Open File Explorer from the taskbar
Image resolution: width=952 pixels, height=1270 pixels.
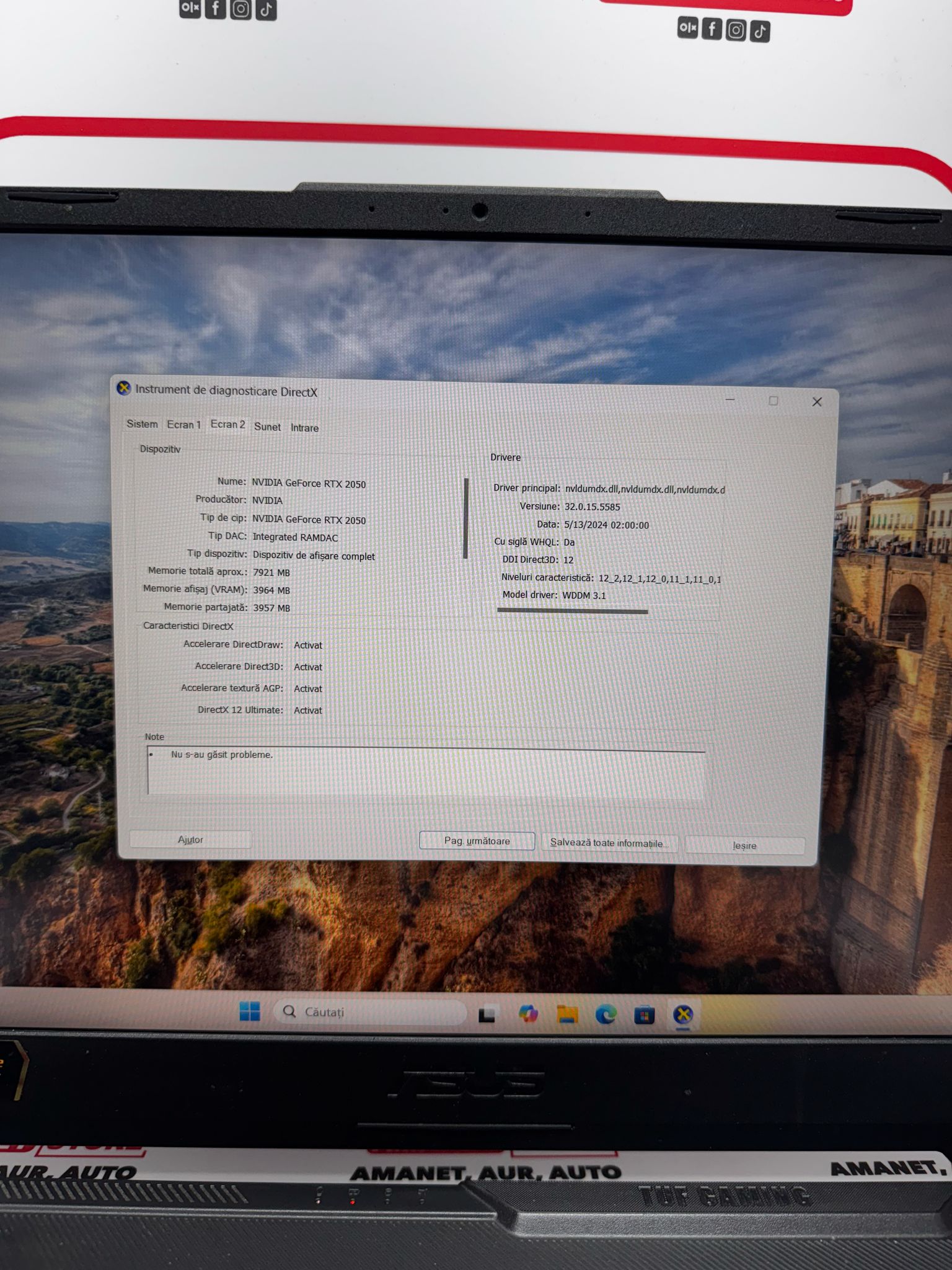pos(567,1015)
